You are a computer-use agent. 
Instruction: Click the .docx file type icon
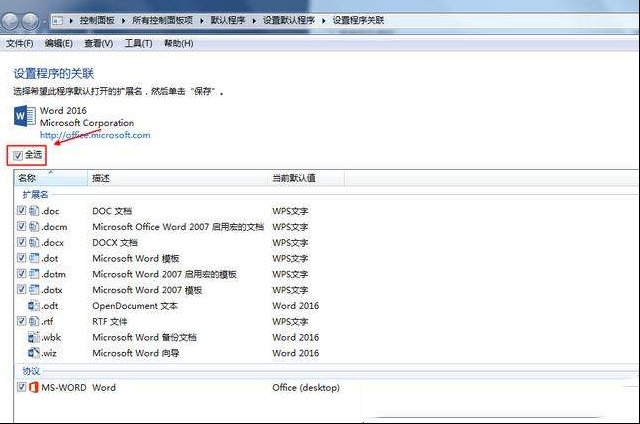click(34, 242)
